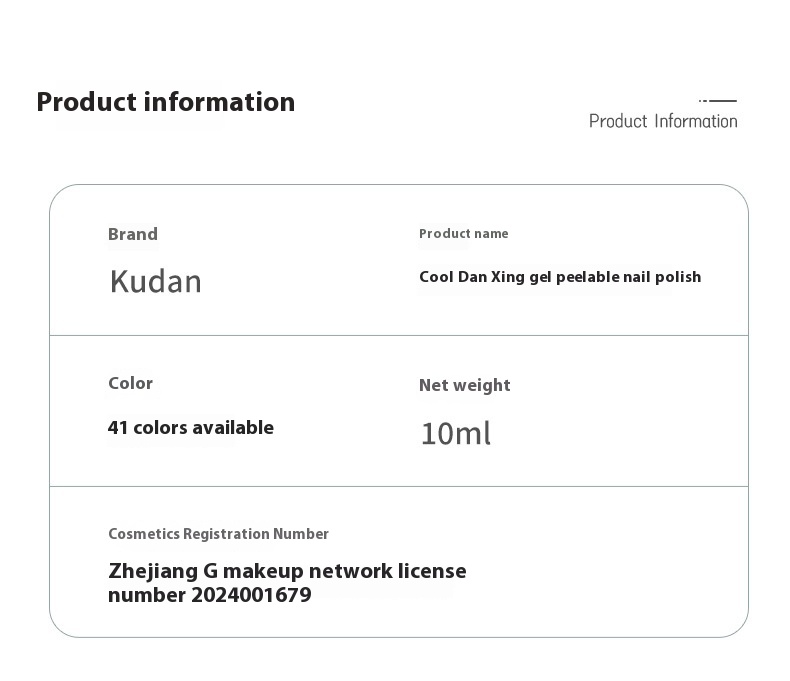Click the divider line beneath the Brand row

pos(398,335)
